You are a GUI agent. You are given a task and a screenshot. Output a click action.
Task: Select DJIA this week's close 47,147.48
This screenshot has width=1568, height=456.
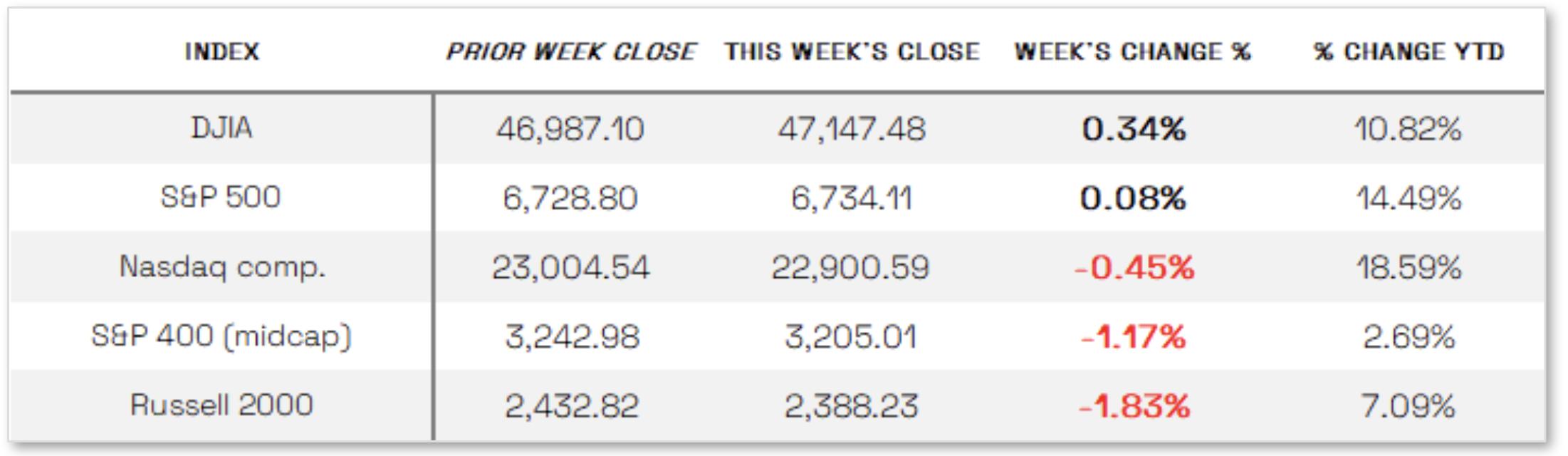[x=852, y=129]
